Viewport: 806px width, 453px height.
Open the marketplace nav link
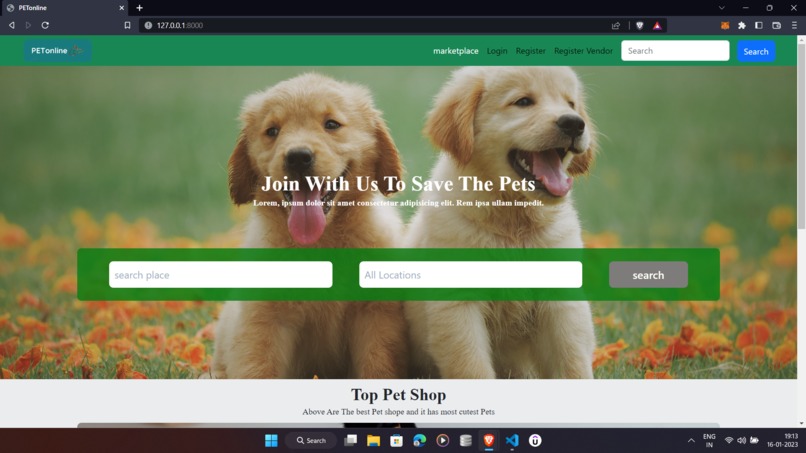point(455,51)
